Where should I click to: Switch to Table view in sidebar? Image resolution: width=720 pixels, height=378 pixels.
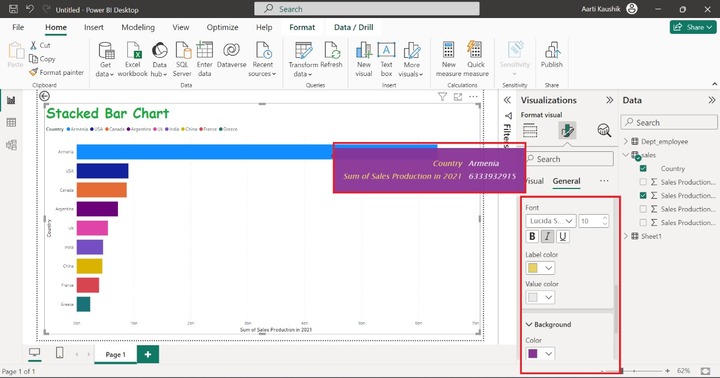coord(11,122)
